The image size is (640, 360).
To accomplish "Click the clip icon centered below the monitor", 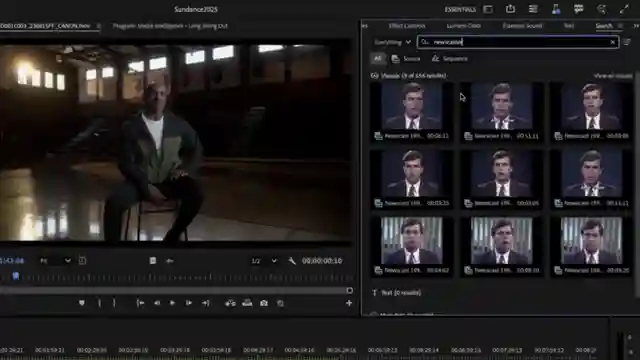I will coord(153,260).
